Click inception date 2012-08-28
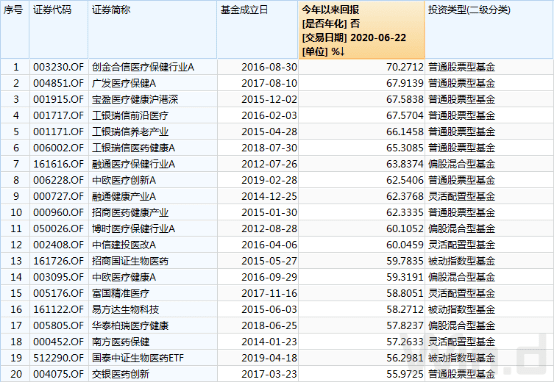Viewport: 554px width, 383px height. coord(269,229)
